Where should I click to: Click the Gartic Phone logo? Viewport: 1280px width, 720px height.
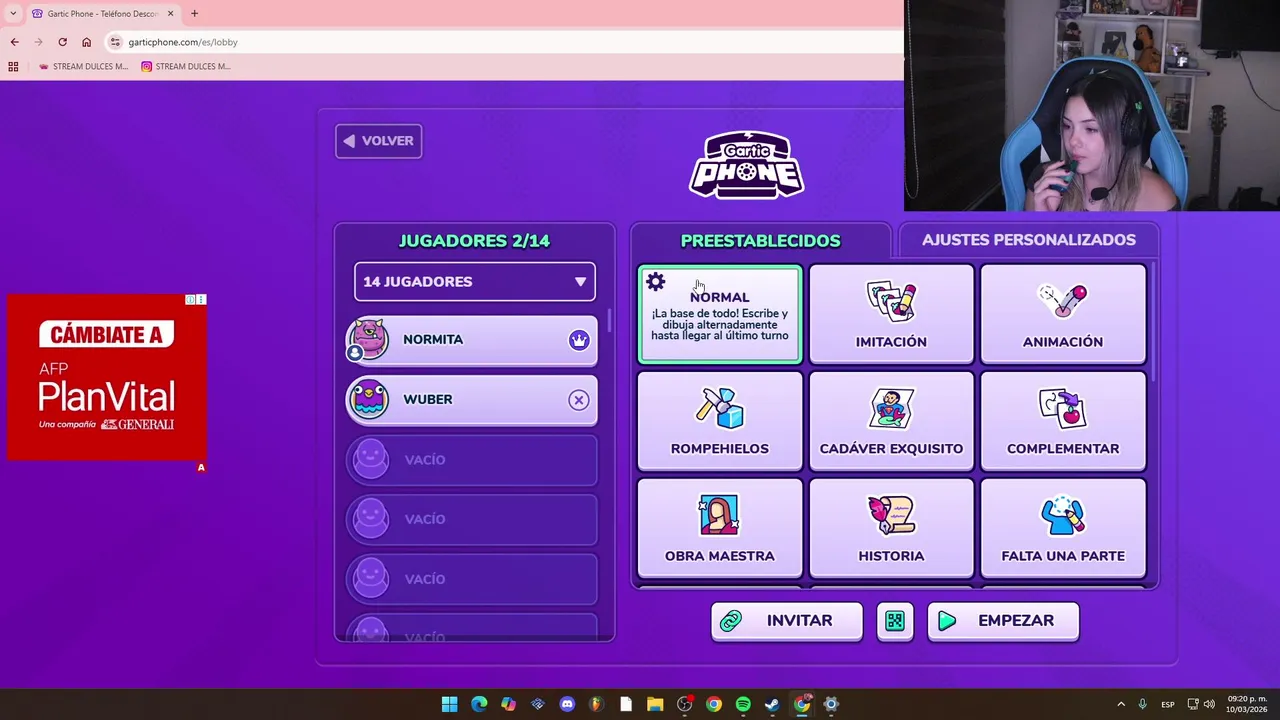click(x=747, y=164)
